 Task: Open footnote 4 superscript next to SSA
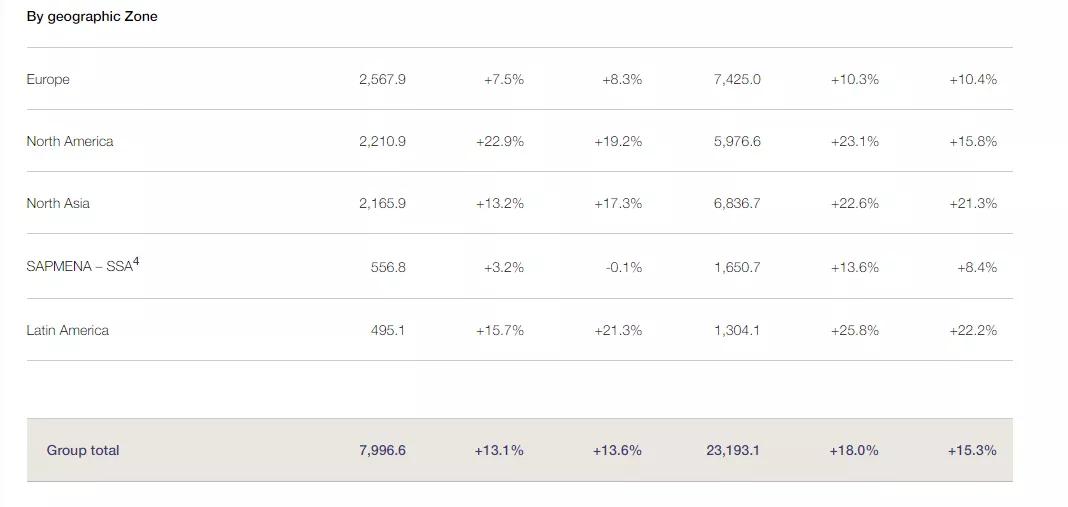coord(136,262)
